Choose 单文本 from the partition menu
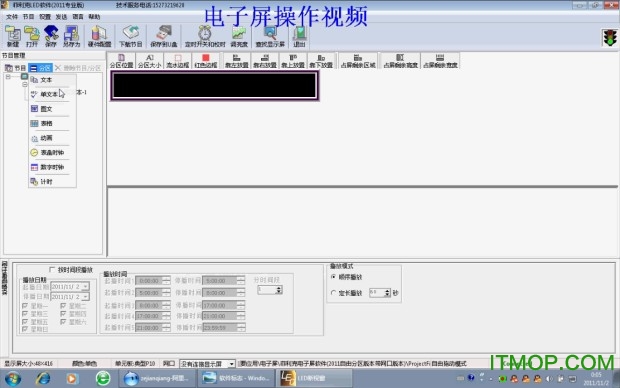This screenshot has height=388, width=620. [x=52, y=94]
